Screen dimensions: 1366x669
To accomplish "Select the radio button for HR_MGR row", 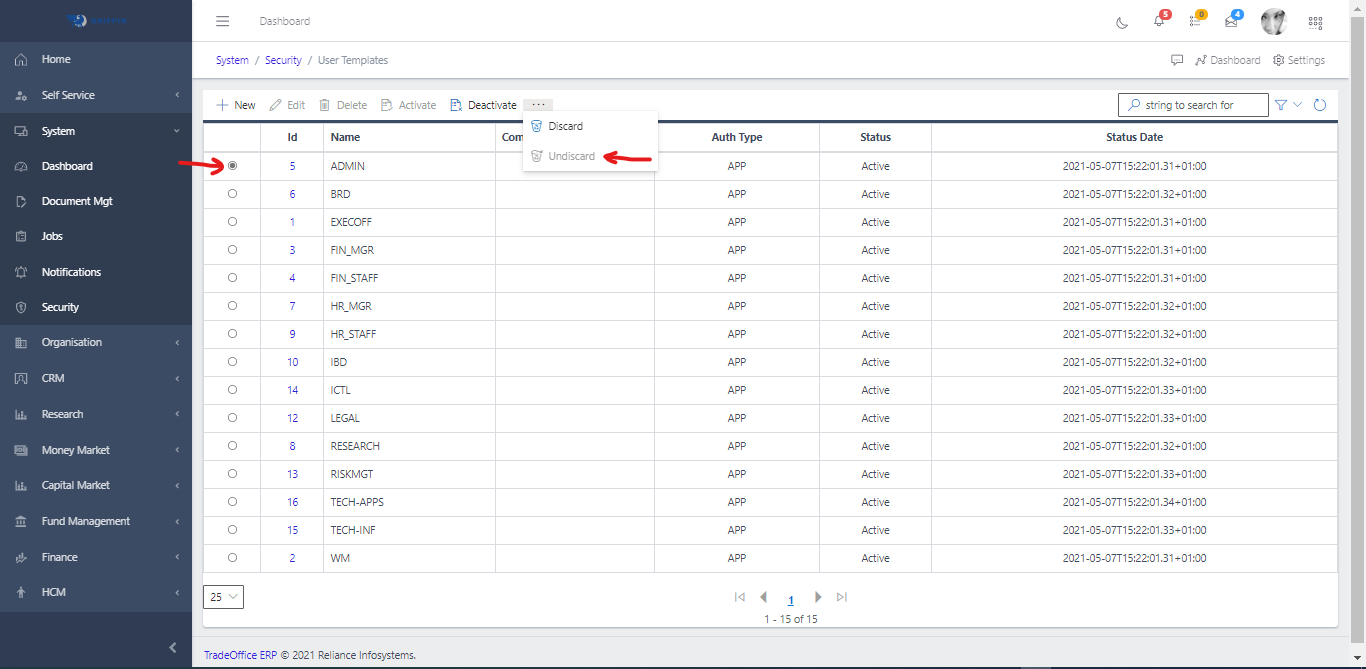I will 232,306.
